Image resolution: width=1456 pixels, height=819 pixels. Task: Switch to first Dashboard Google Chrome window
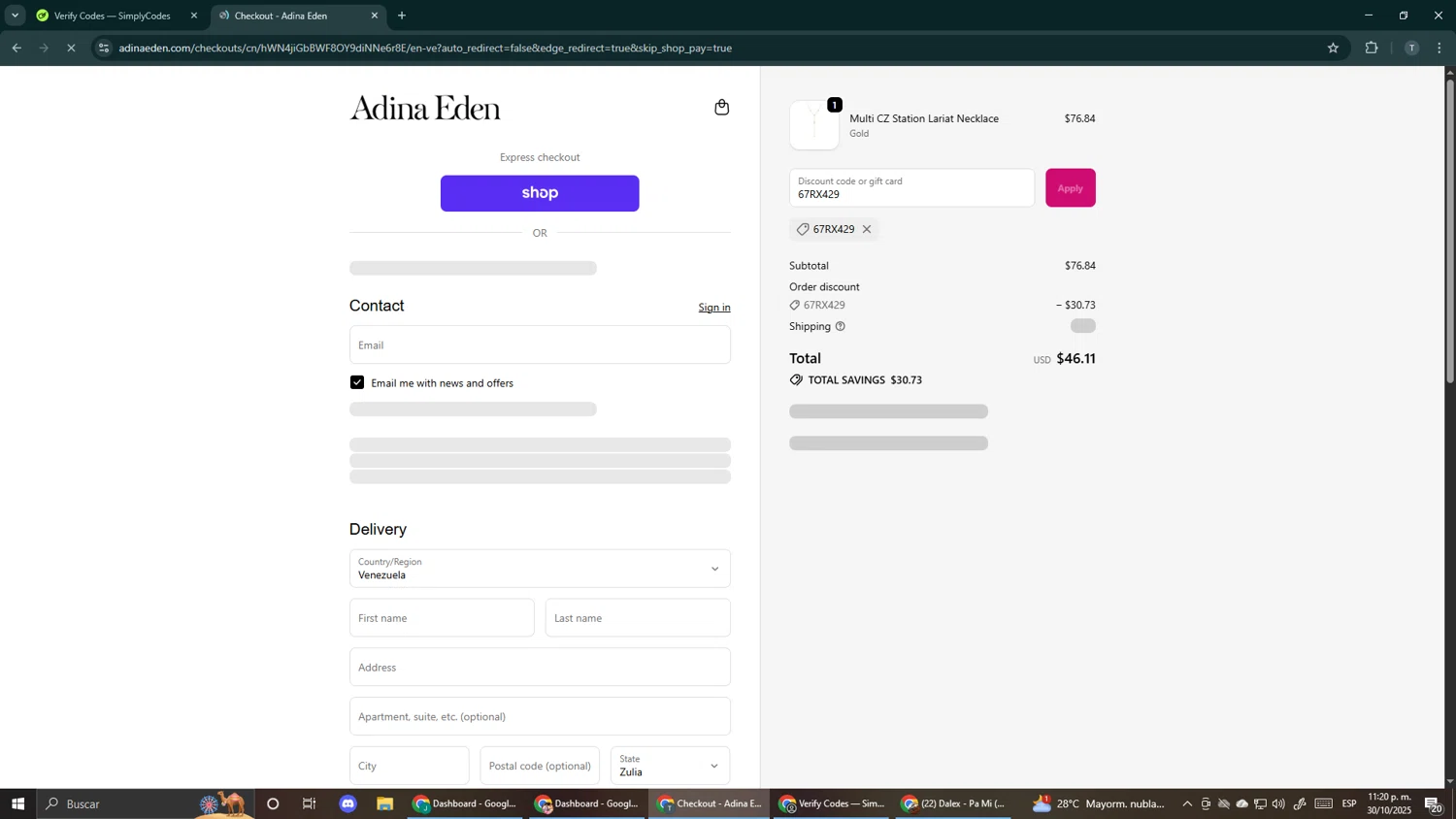coord(465,803)
